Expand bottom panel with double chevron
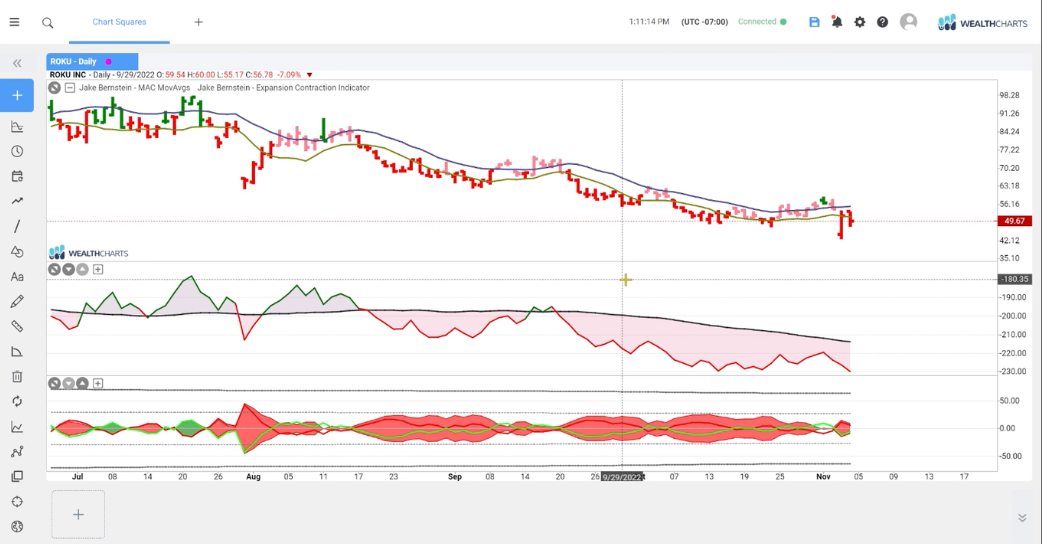The width and height of the screenshot is (1042, 544). click(x=1022, y=518)
